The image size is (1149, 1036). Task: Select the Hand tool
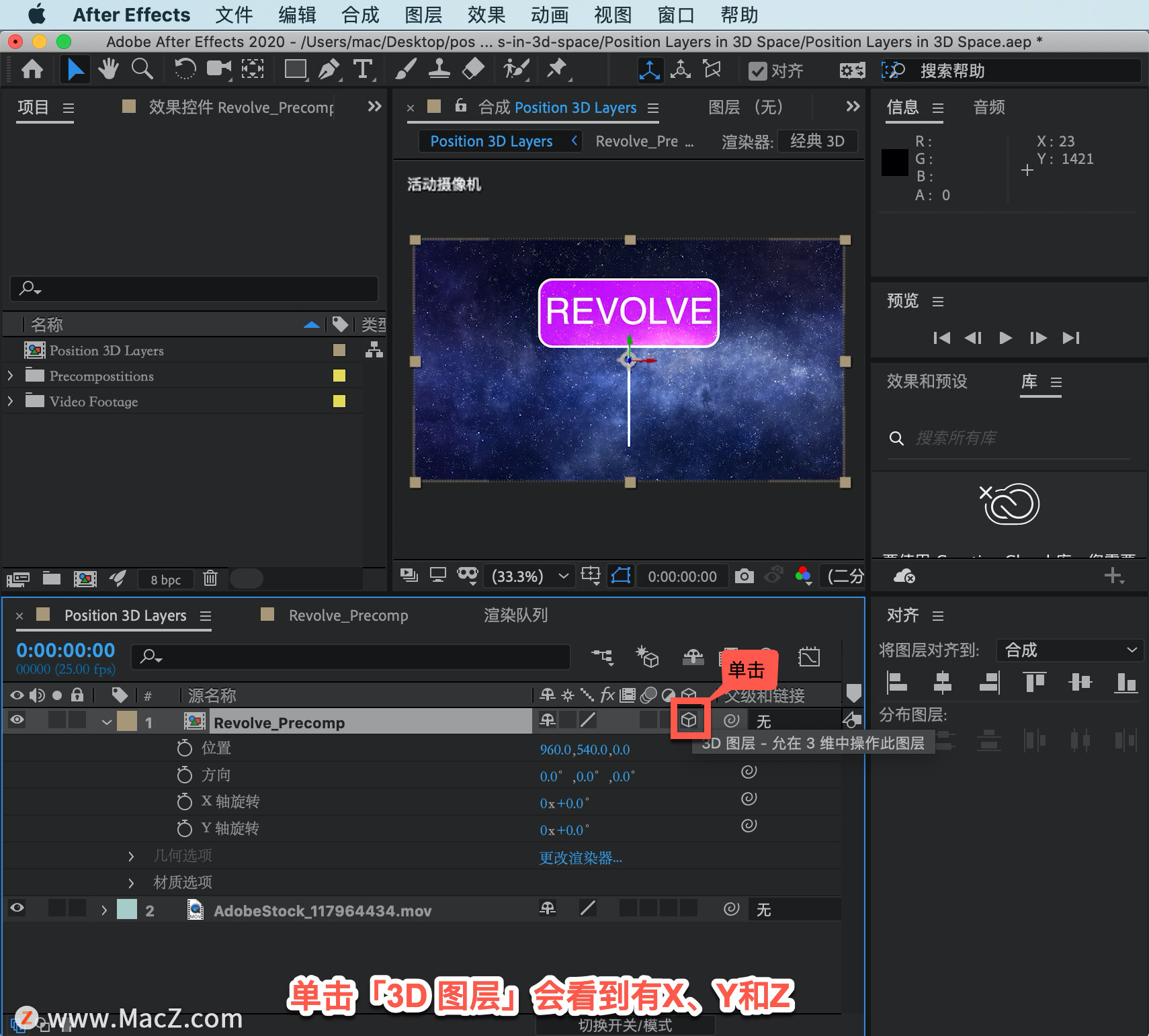108,69
